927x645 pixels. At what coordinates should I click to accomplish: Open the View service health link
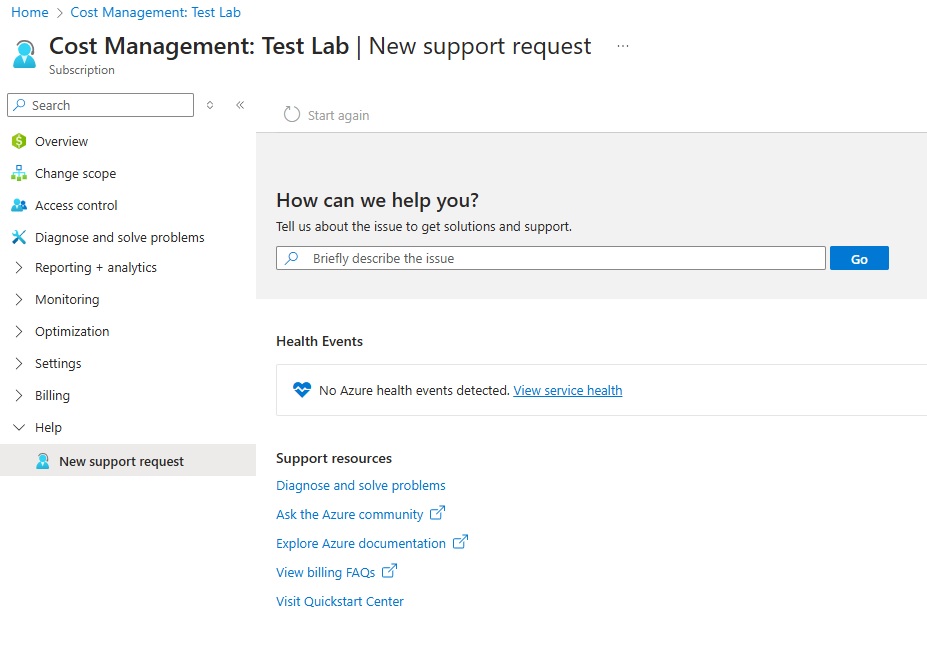(x=567, y=390)
